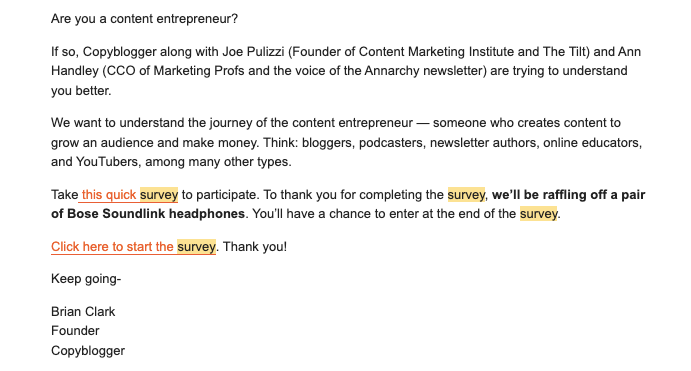This screenshot has width=691, height=371.
Task: Select the bold "Bose Soundlink headphones" text
Action: (x=156, y=214)
